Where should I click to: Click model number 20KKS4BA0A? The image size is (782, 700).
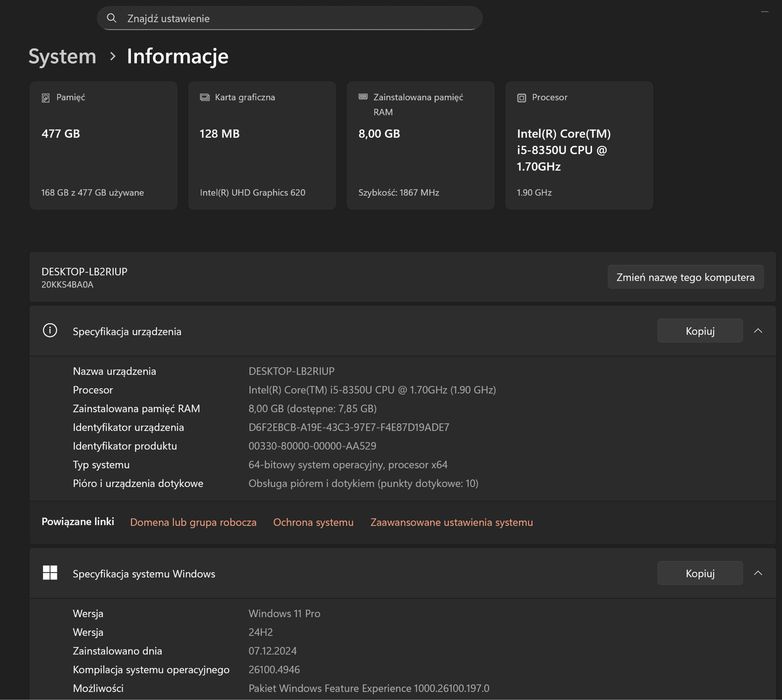67,285
